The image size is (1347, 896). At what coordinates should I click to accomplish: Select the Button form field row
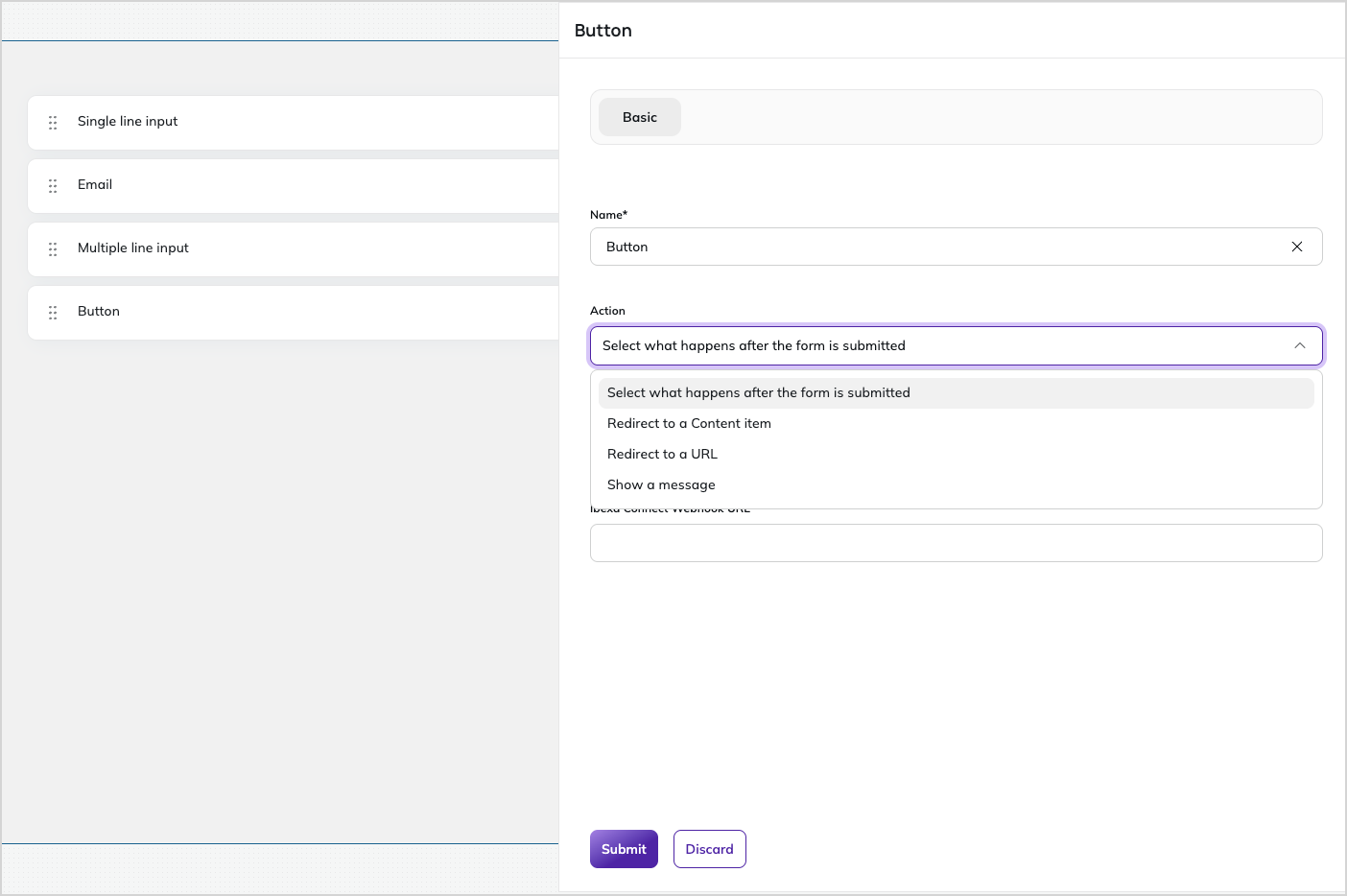tap(294, 313)
